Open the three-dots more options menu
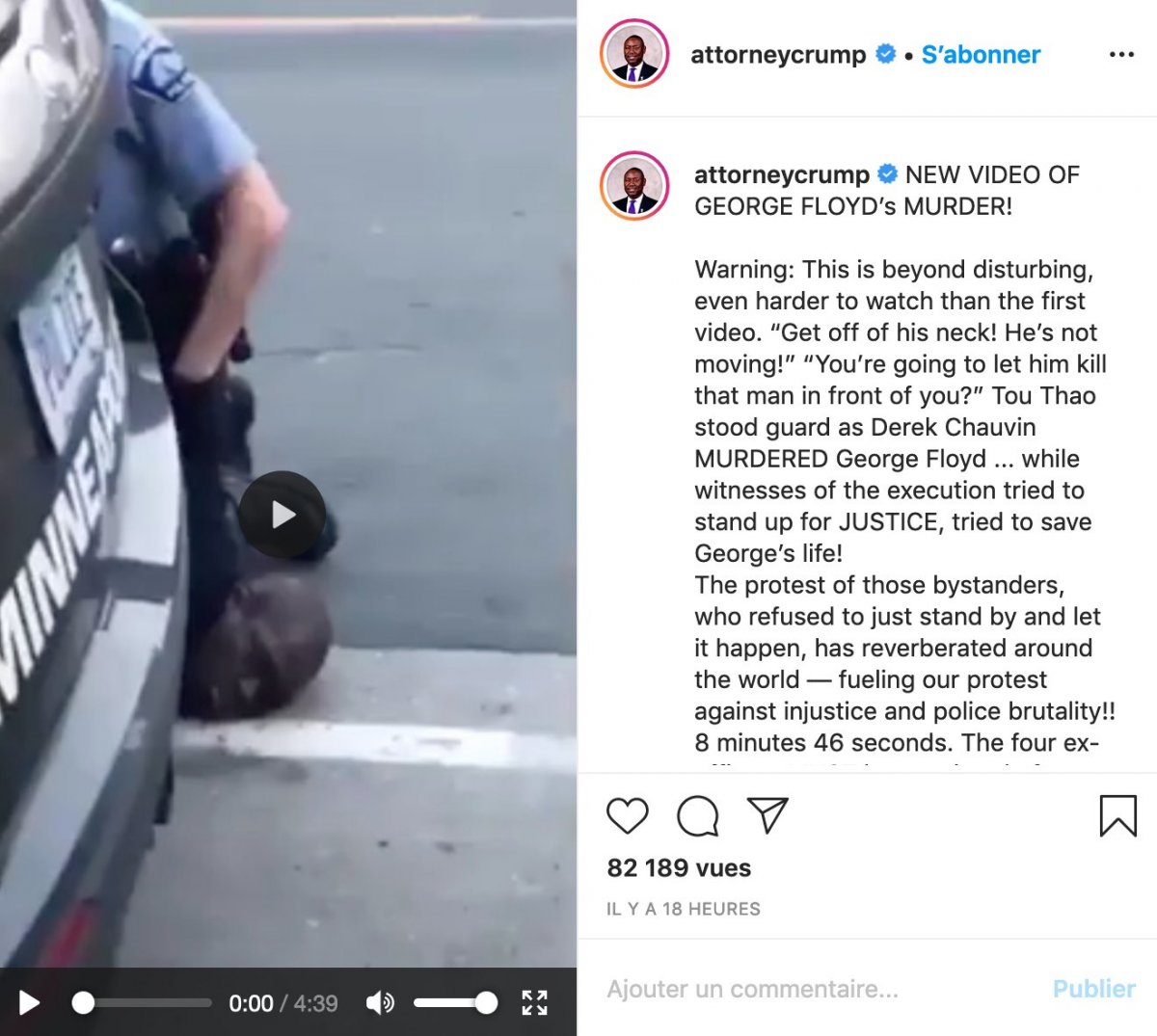Screen dimensions: 1157x1036 [x=1121, y=55]
